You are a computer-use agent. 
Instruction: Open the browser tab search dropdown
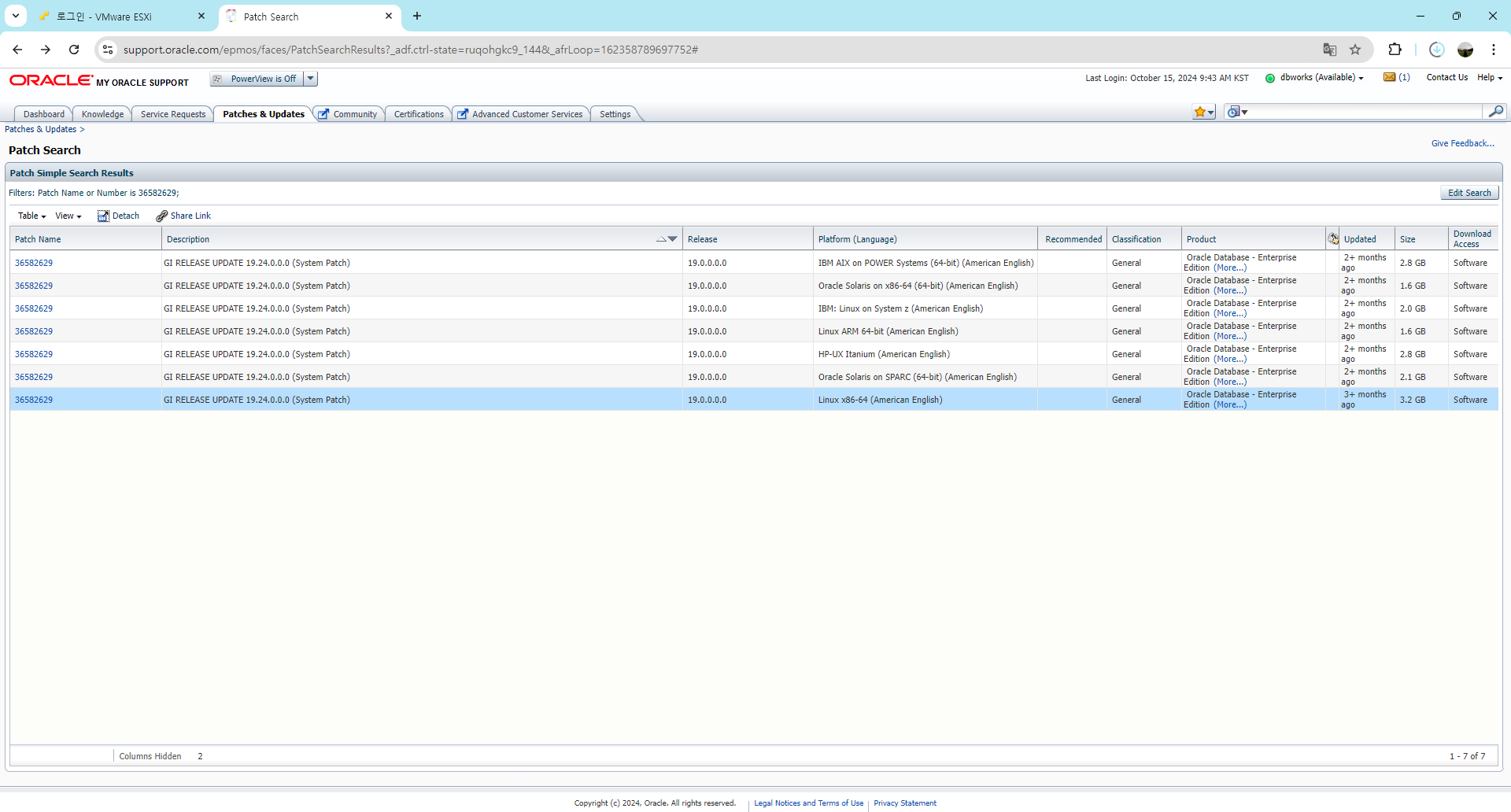pyautogui.click(x=16, y=16)
